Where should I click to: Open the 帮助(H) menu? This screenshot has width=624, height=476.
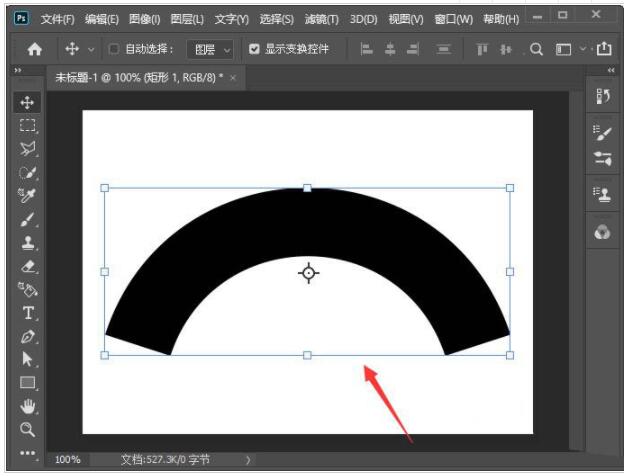(x=501, y=19)
